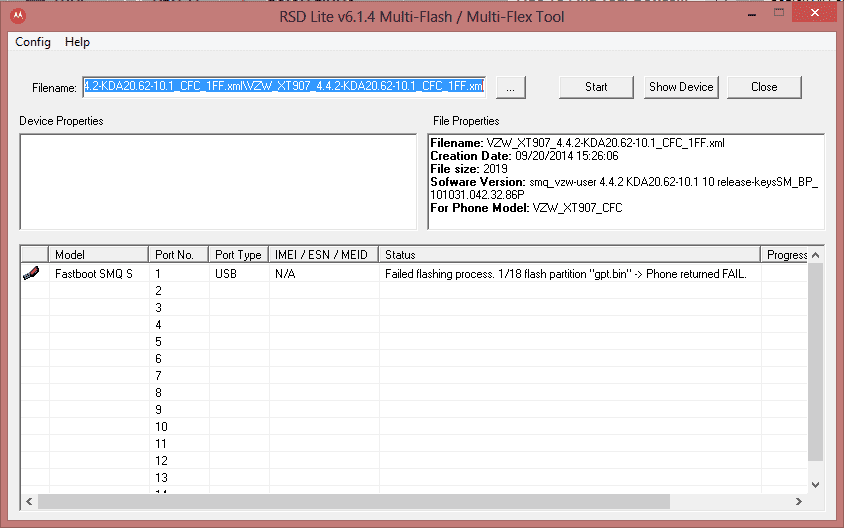
Task: Open the Config menu
Action: (x=33, y=42)
